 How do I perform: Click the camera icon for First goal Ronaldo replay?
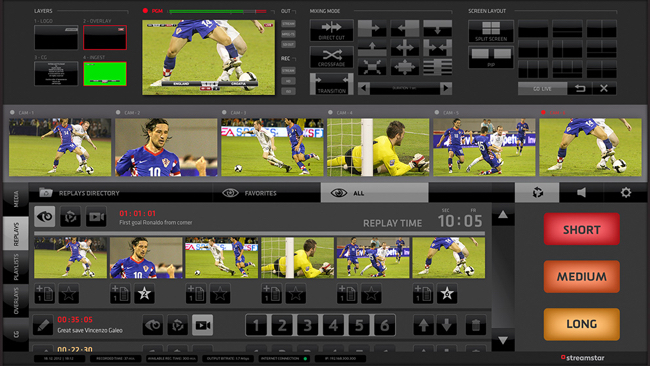click(x=96, y=217)
